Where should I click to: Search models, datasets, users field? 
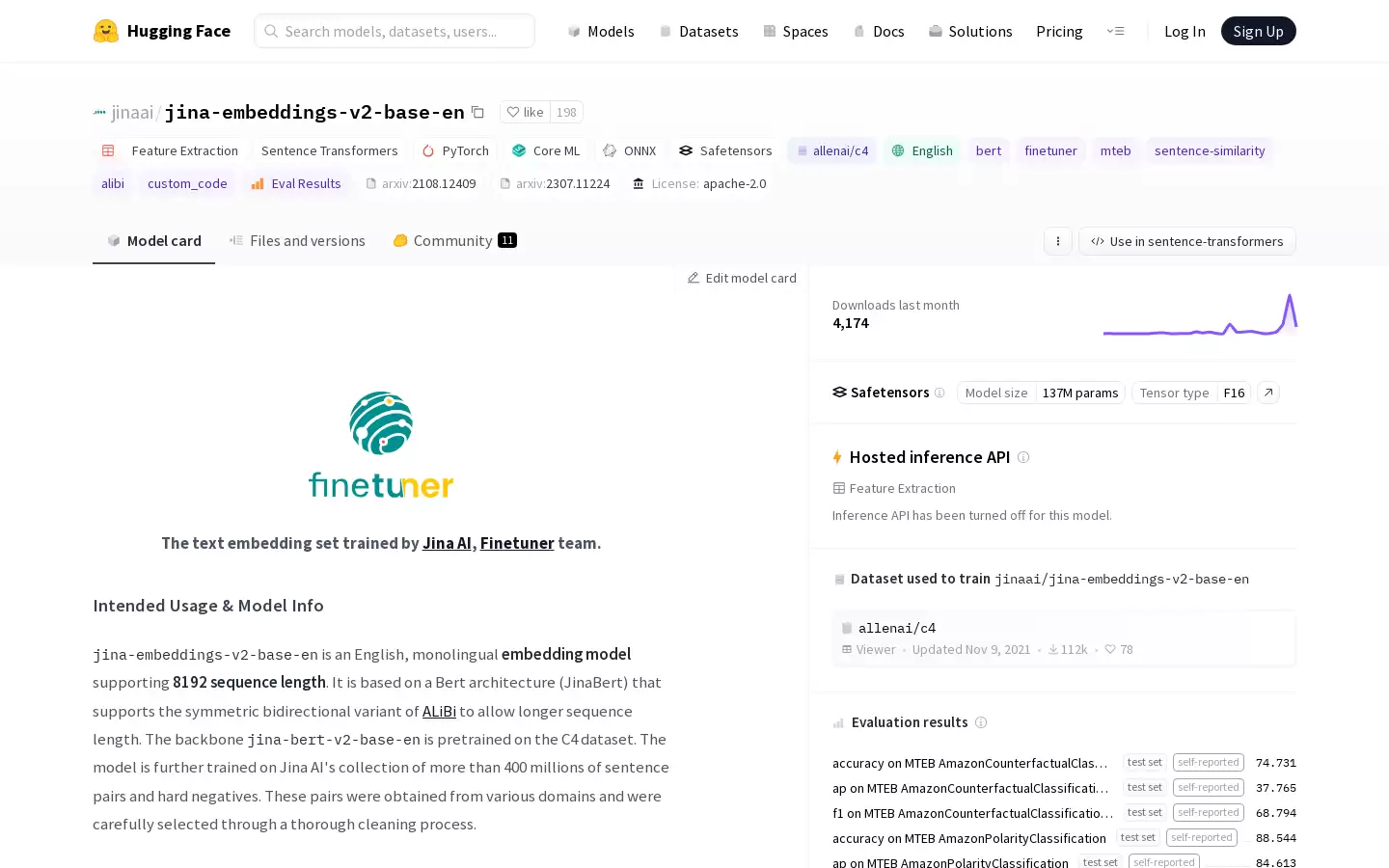[x=395, y=31]
